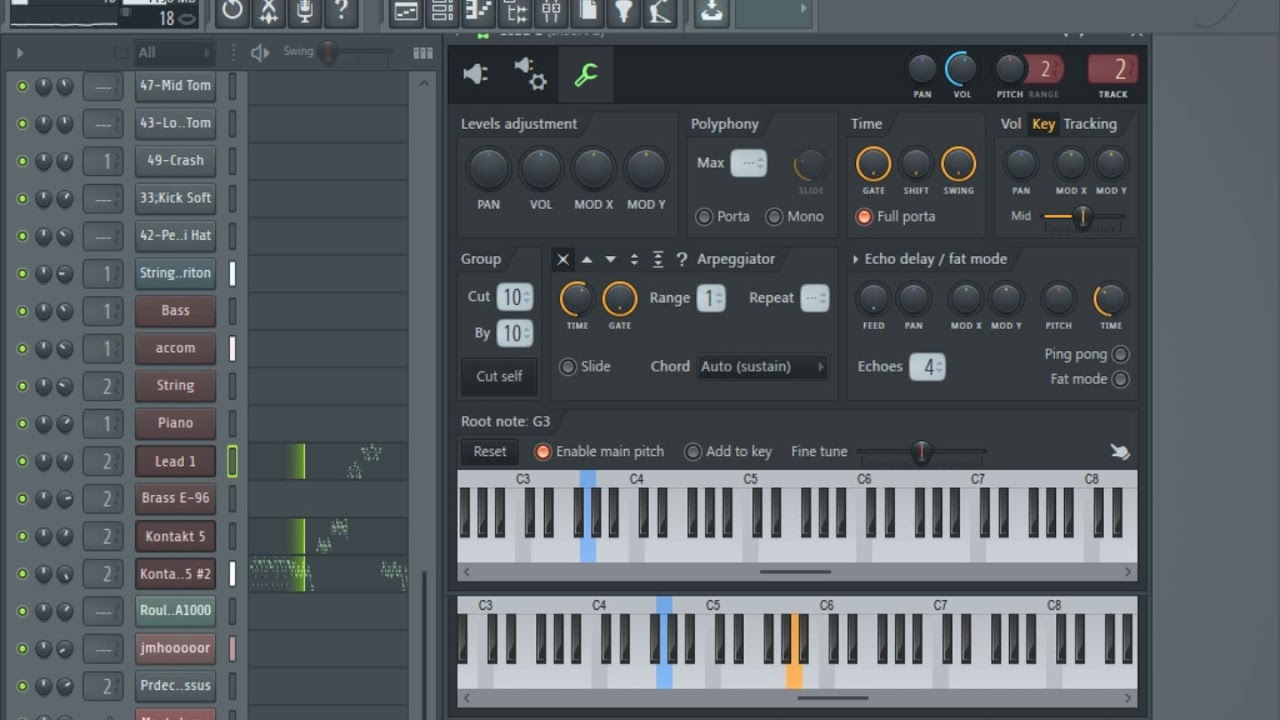
Task: Click the arpeggiator Range value stepper
Action: click(711, 298)
